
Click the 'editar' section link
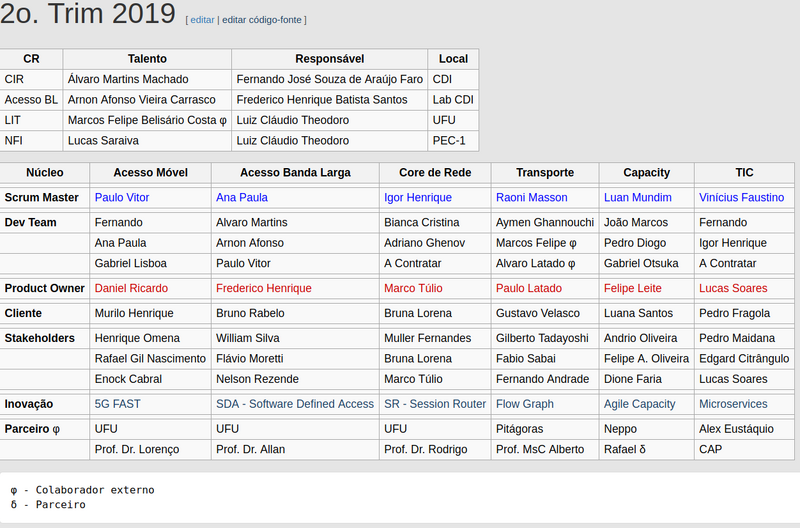click(x=201, y=20)
